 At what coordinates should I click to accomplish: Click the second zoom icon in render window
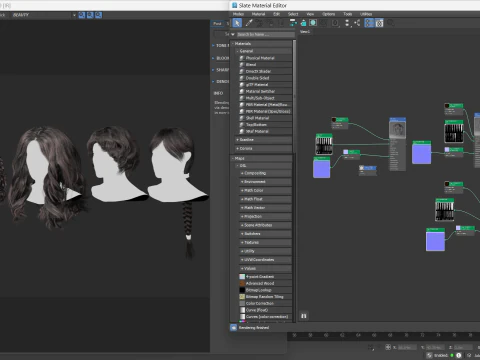pos(90,15)
